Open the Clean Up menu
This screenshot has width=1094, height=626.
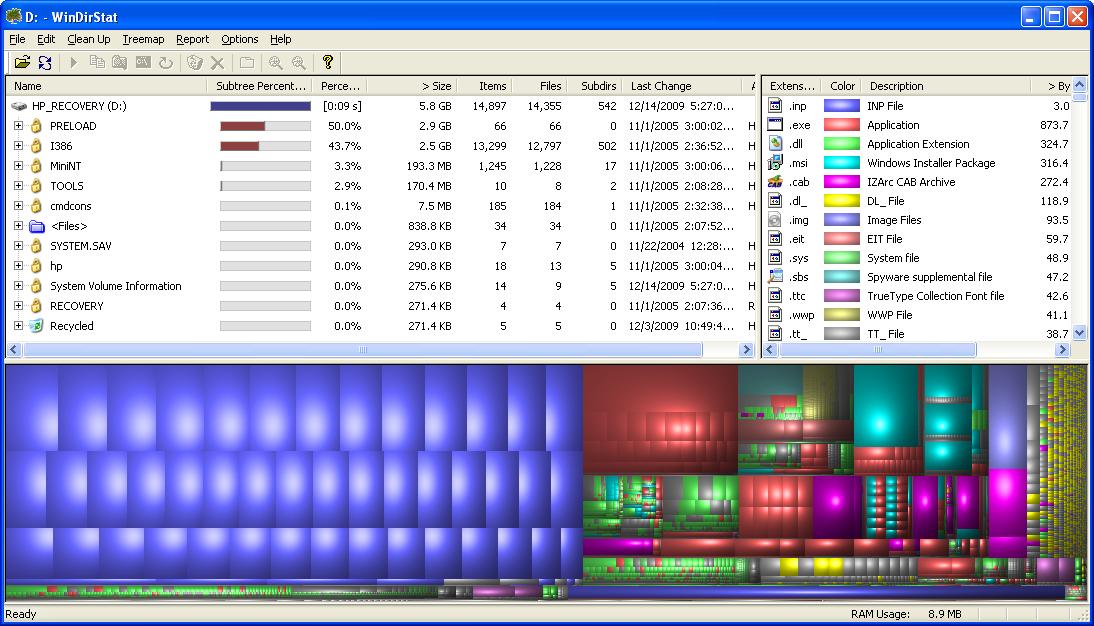pos(89,39)
